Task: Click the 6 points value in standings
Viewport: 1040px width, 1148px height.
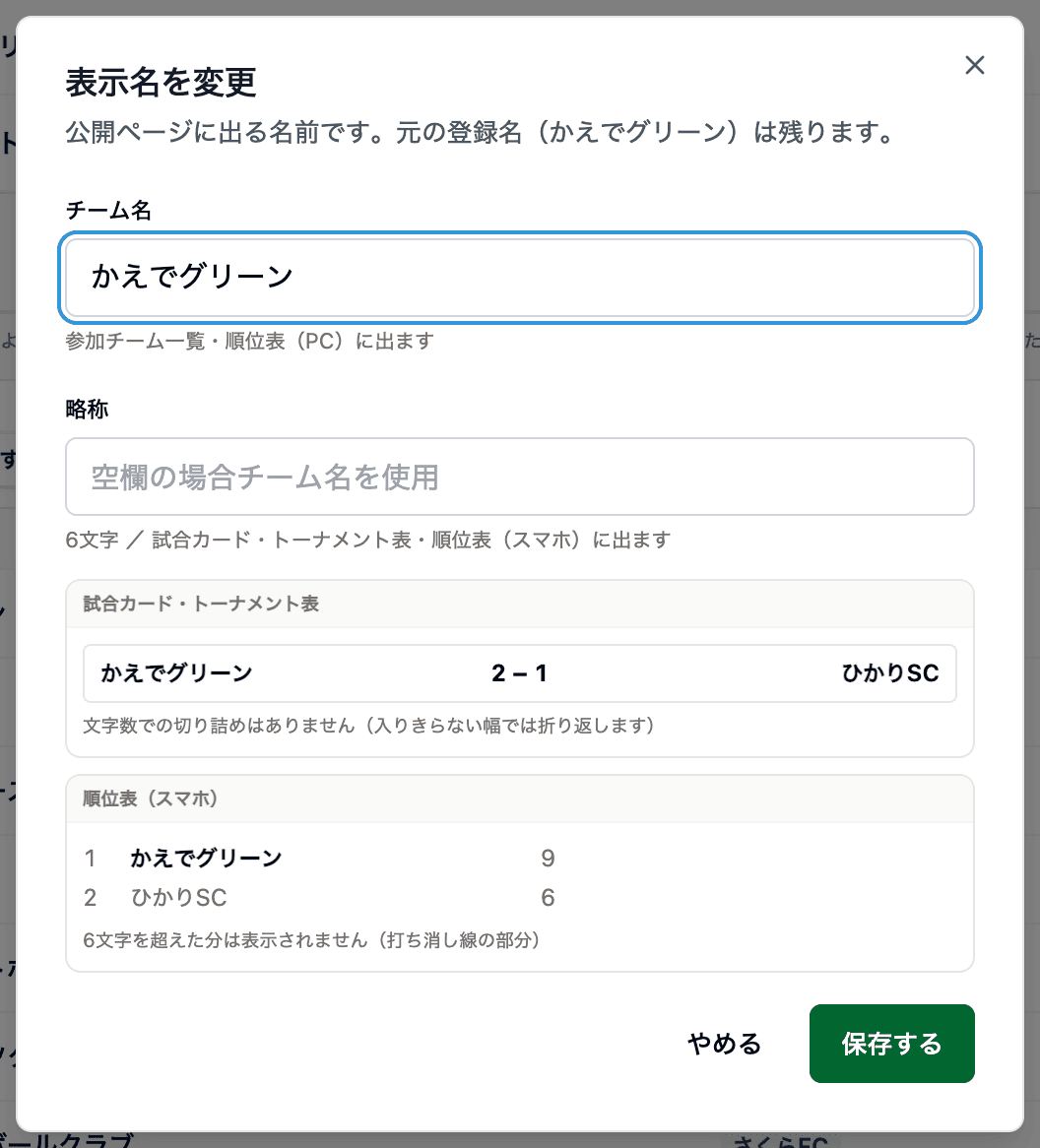Action: coord(548,897)
